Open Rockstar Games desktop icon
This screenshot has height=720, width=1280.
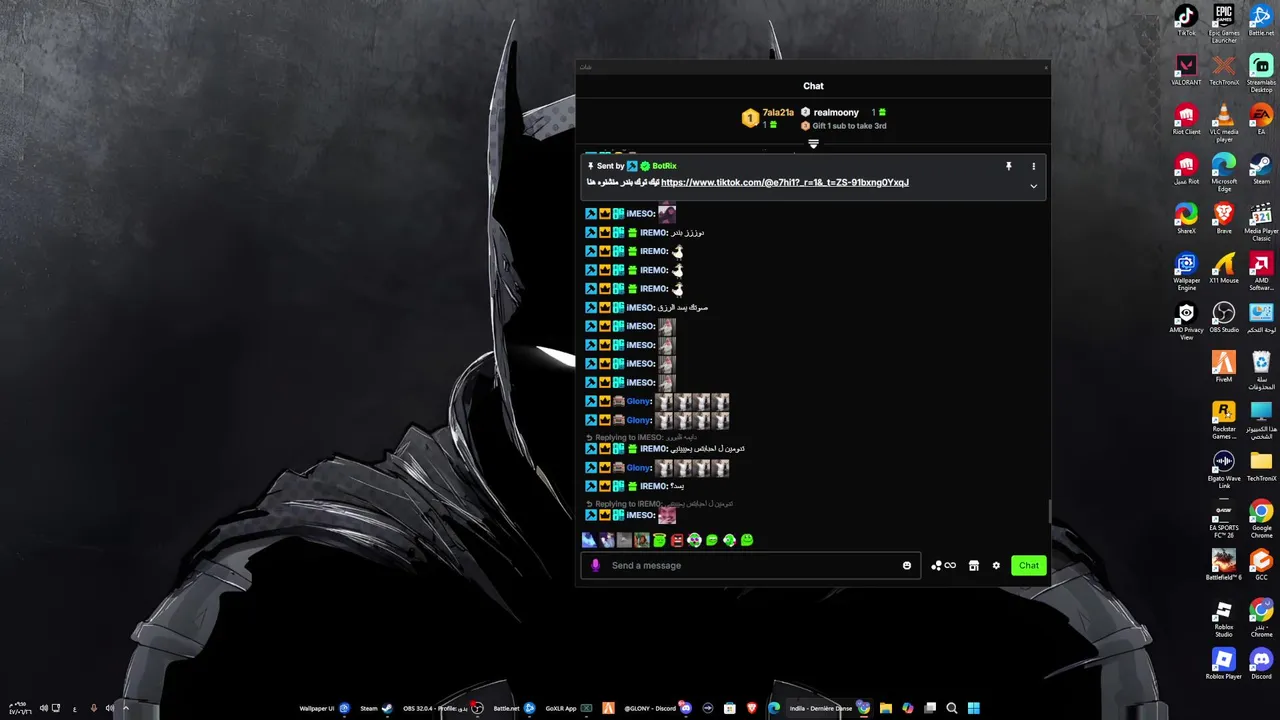click(1224, 419)
